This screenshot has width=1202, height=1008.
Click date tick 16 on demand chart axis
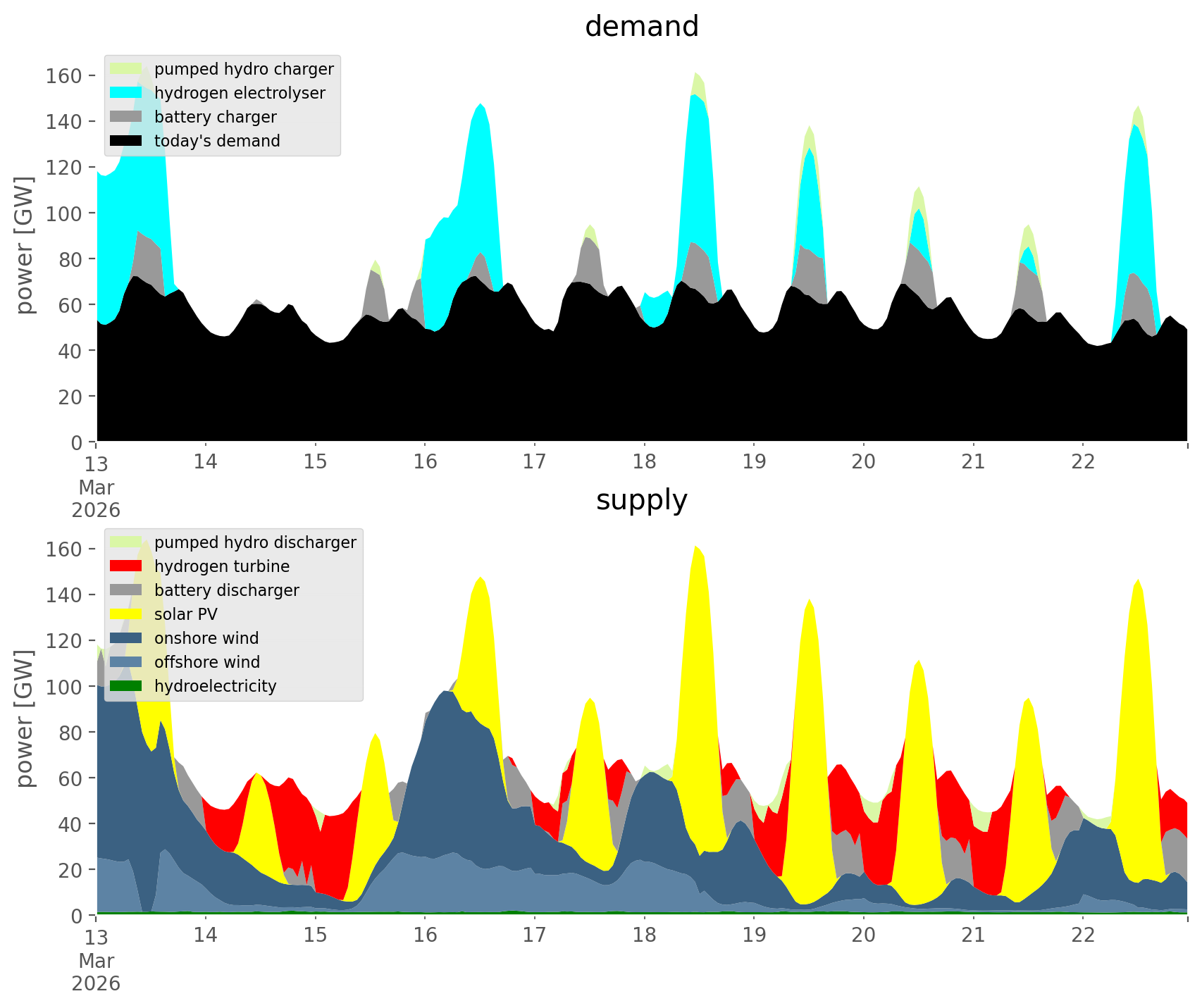(x=425, y=462)
